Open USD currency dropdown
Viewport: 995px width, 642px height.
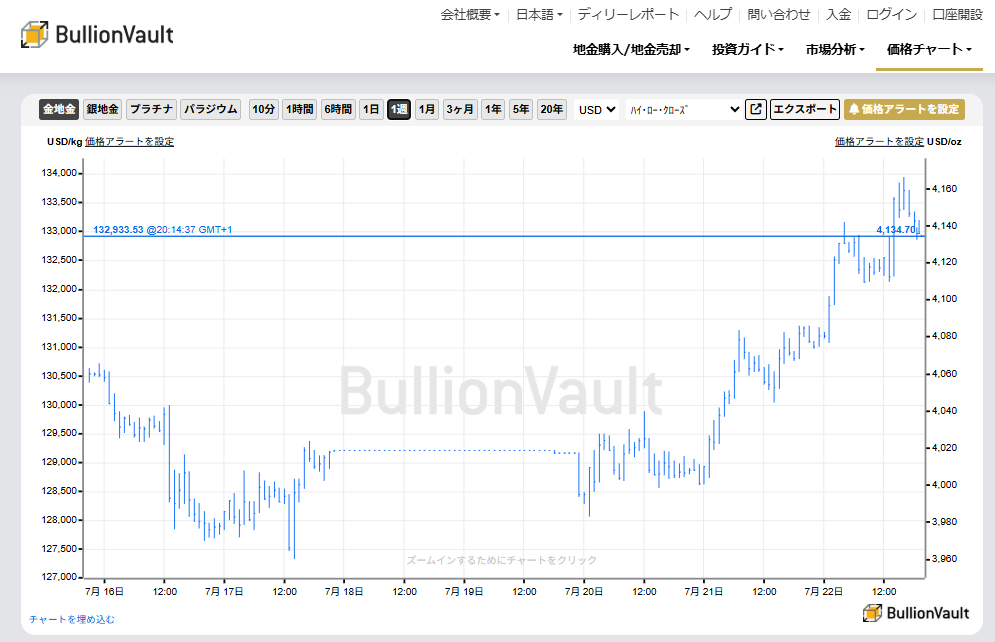596,110
